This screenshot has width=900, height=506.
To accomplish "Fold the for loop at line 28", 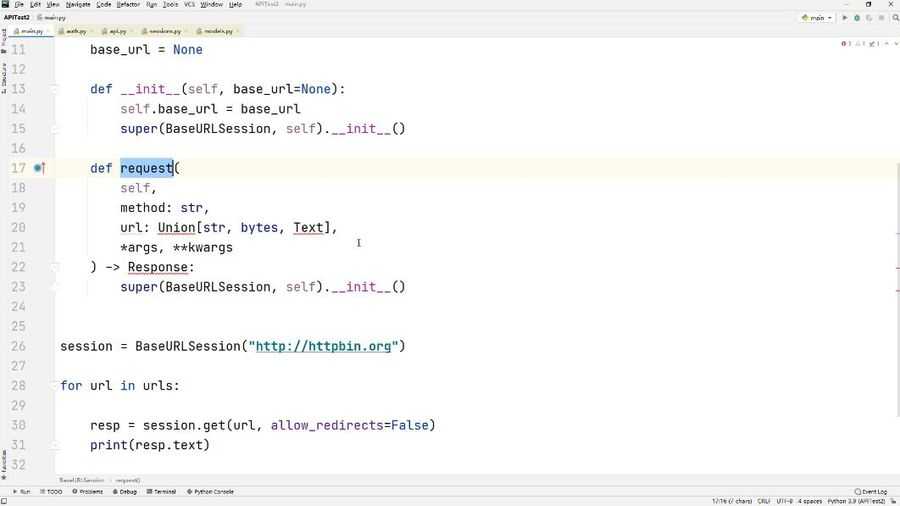I will coord(53,386).
